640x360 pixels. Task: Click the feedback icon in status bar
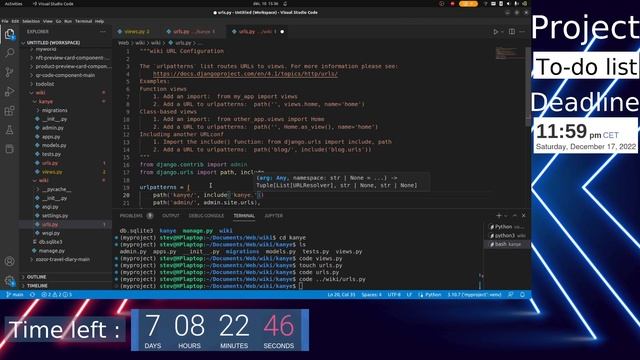[511, 294]
